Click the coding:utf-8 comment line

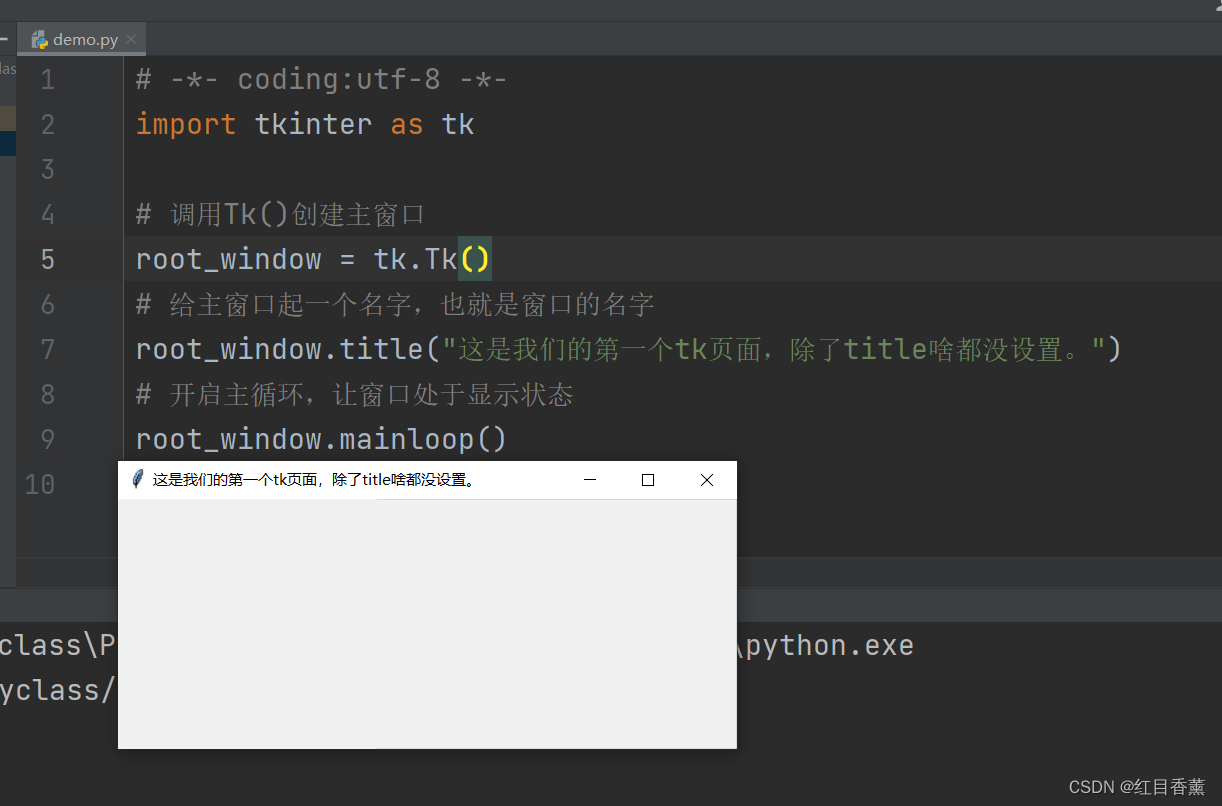(x=322, y=80)
